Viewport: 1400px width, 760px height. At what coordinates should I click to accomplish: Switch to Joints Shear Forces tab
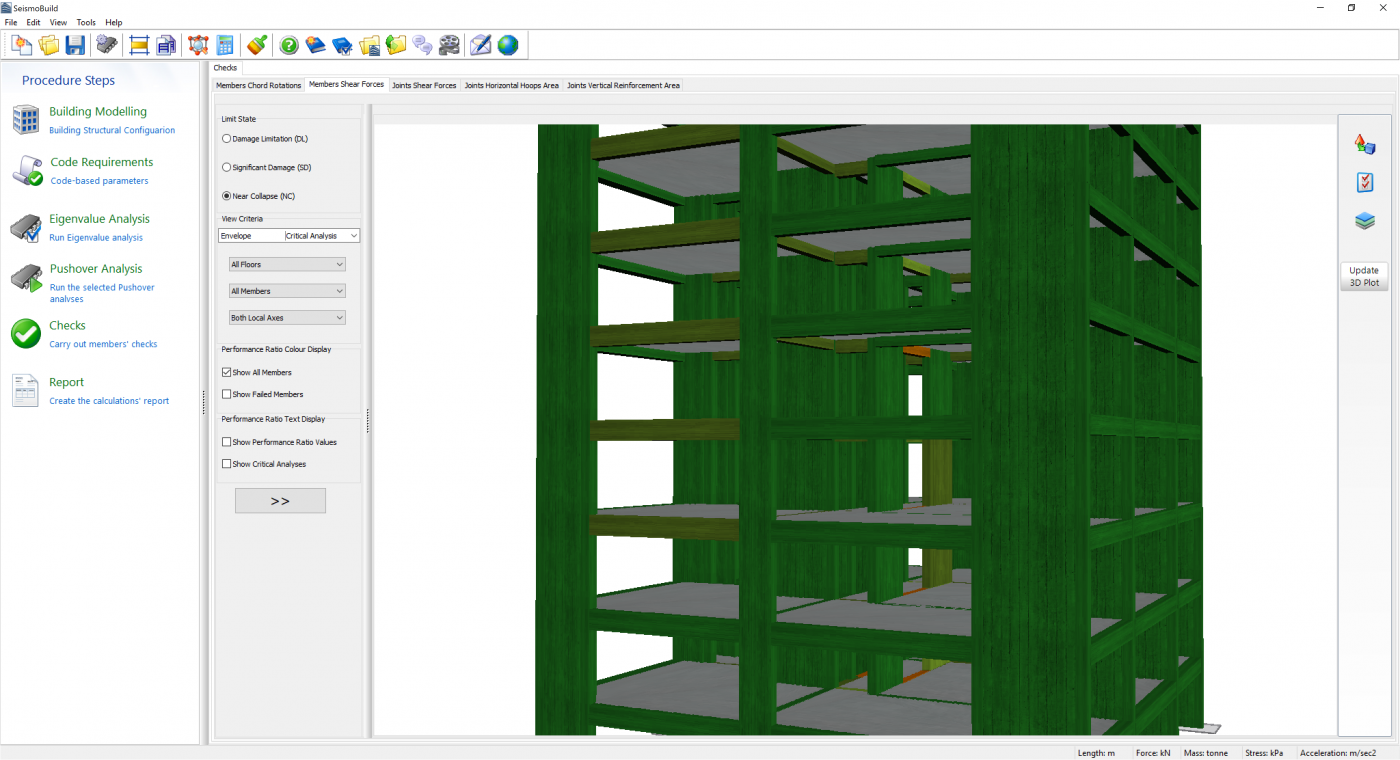pyautogui.click(x=424, y=86)
